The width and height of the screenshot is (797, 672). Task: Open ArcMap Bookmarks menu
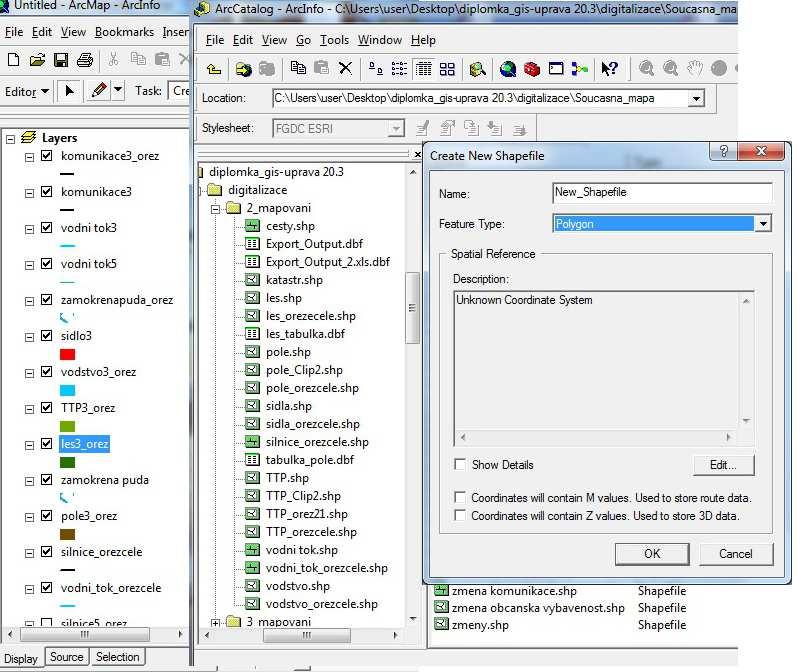(x=124, y=32)
